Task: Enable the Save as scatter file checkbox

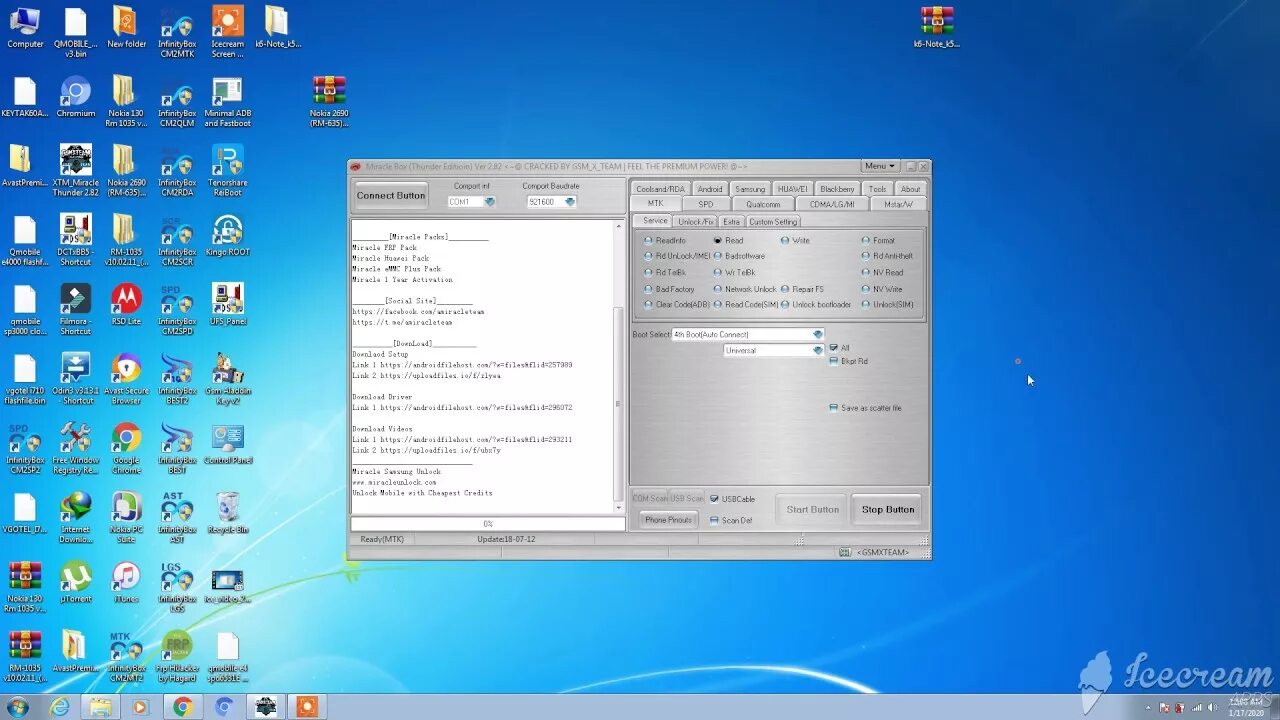Action: point(865,408)
